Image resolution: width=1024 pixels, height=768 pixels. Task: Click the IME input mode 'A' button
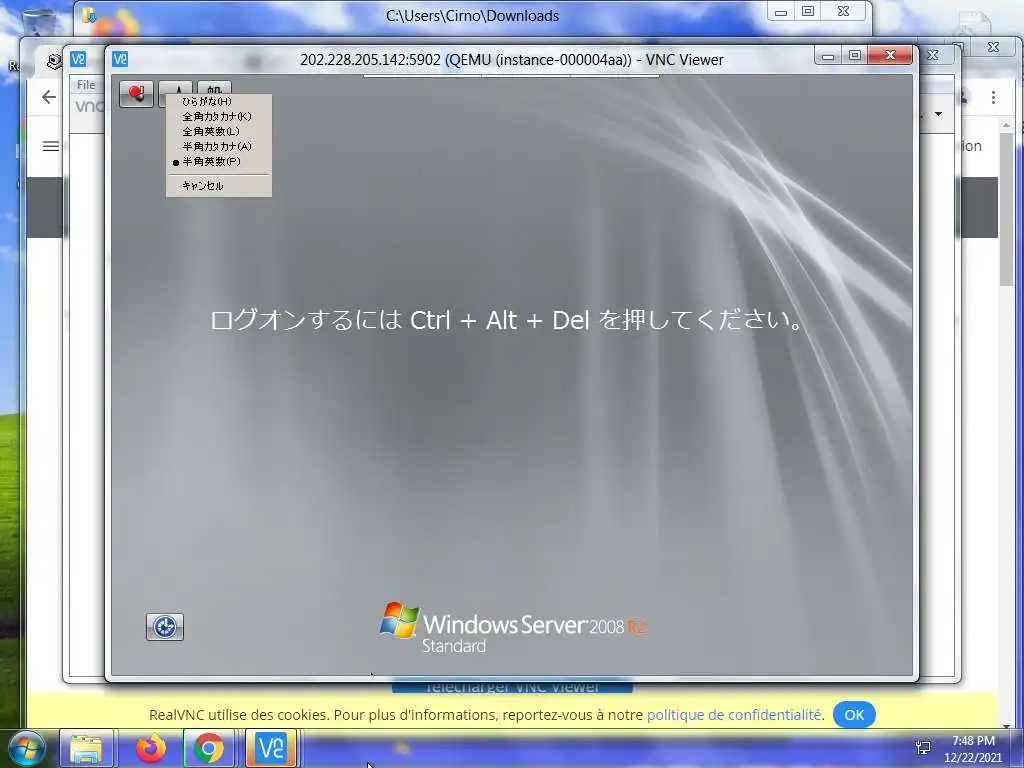176,88
